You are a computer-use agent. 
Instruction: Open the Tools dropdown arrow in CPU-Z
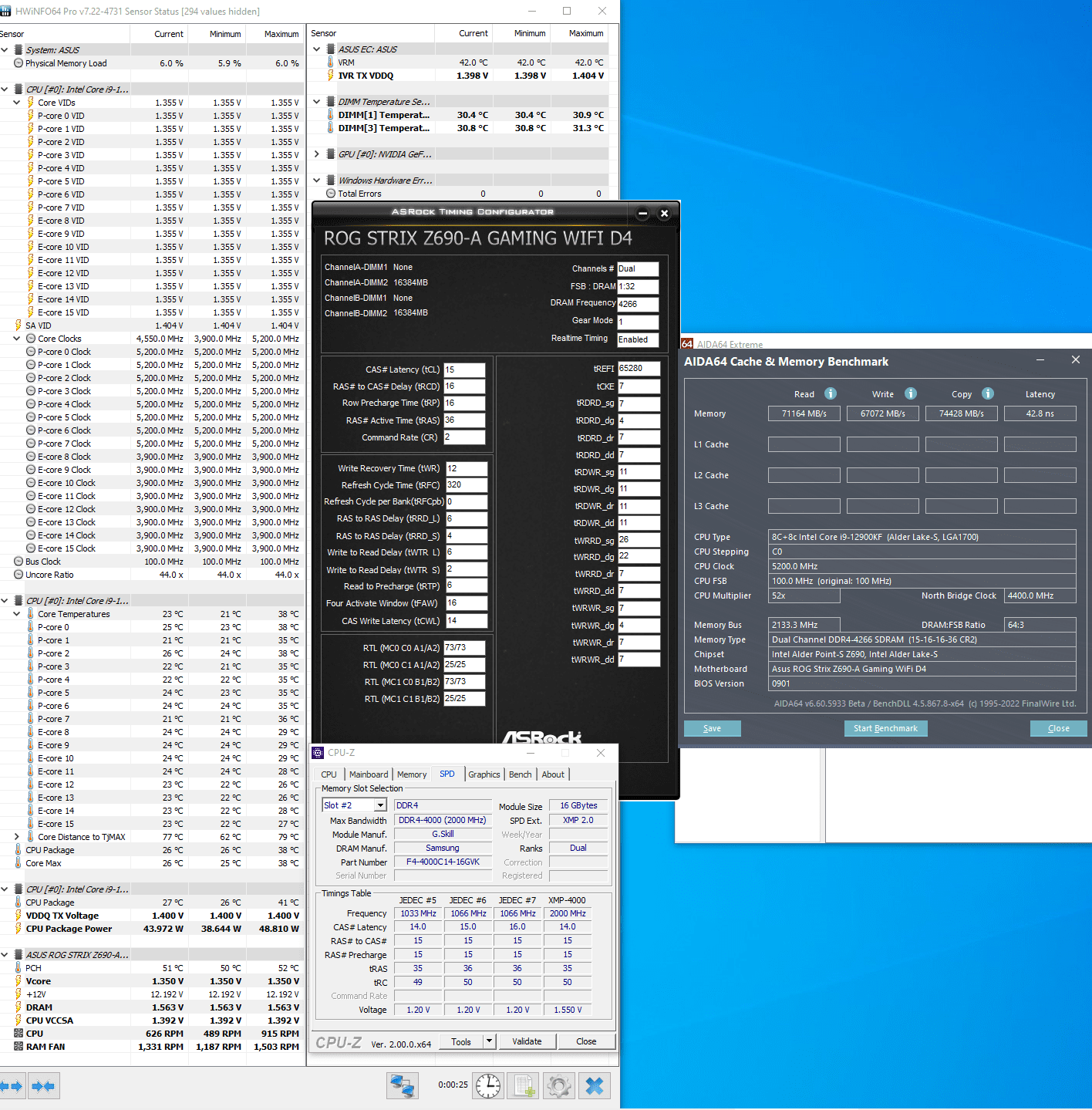click(x=489, y=1041)
